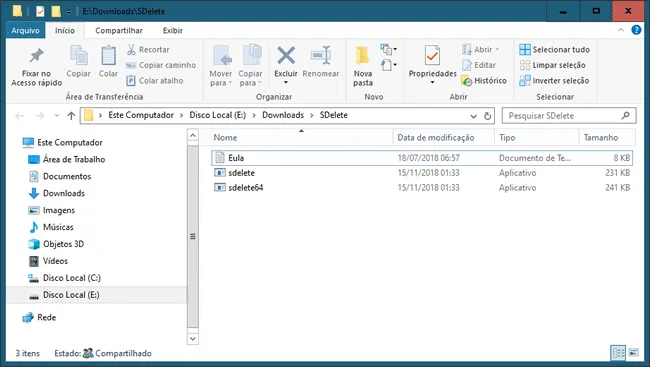Click Editar in the ribbon

pyautogui.click(x=479, y=65)
